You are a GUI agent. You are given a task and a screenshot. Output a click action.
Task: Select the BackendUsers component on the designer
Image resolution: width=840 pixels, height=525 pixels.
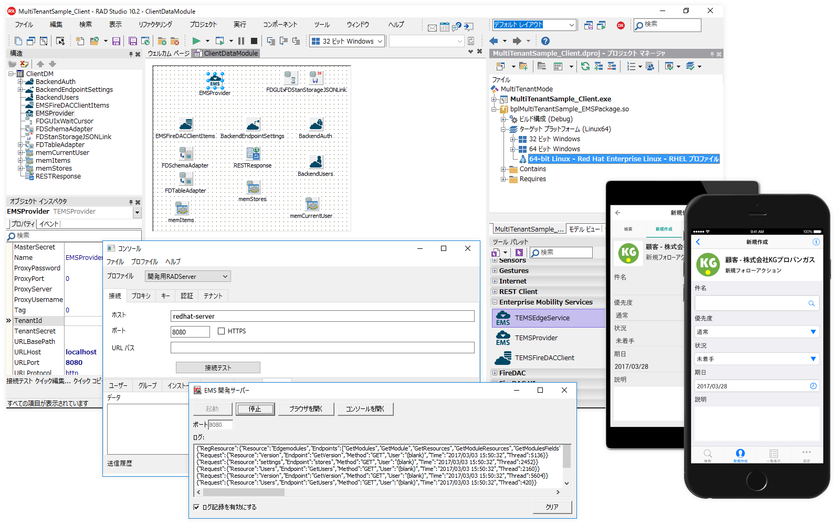click(315, 161)
